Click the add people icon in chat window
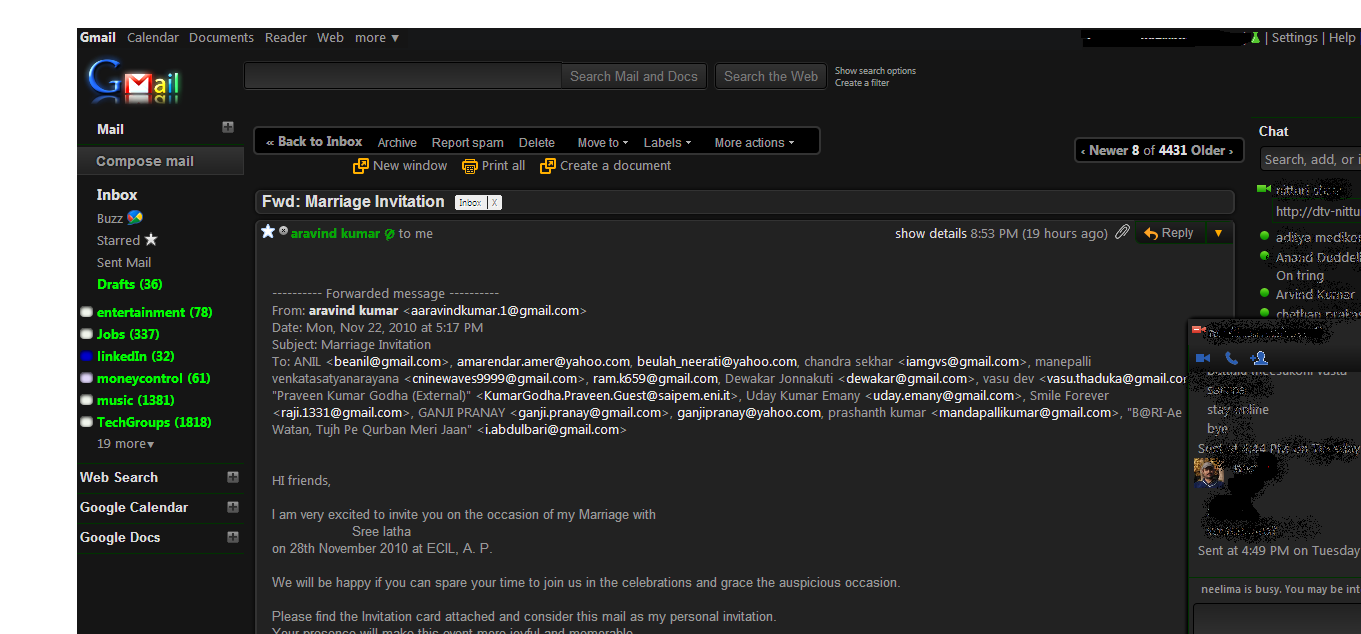 pos(1259,357)
